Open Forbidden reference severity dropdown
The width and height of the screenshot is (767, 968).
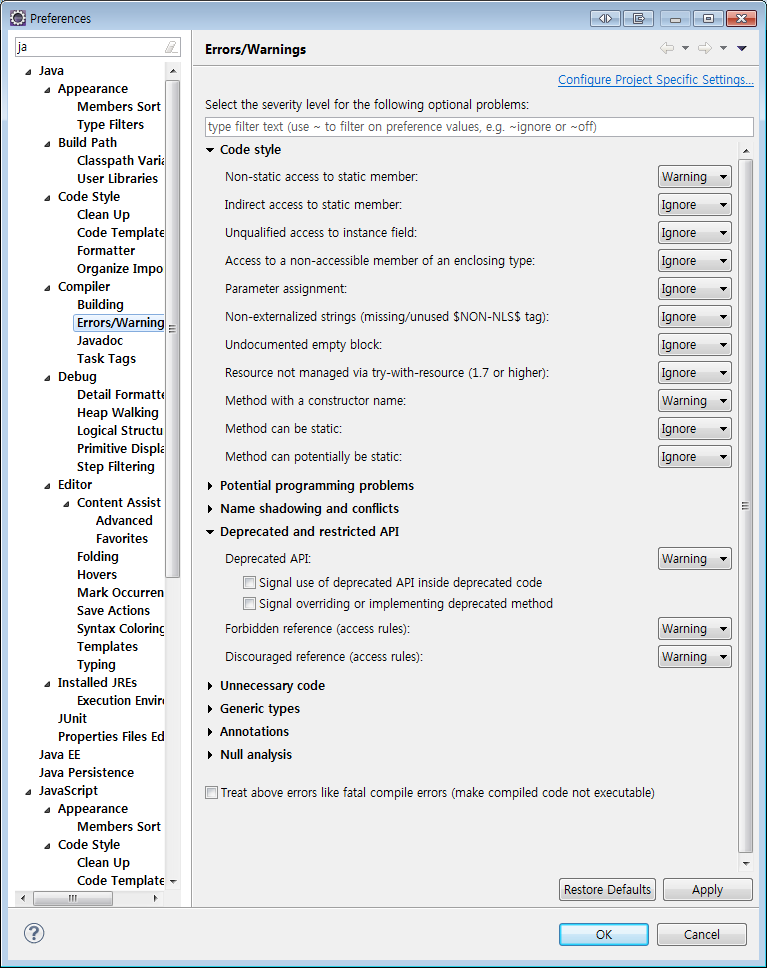click(x=695, y=628)
